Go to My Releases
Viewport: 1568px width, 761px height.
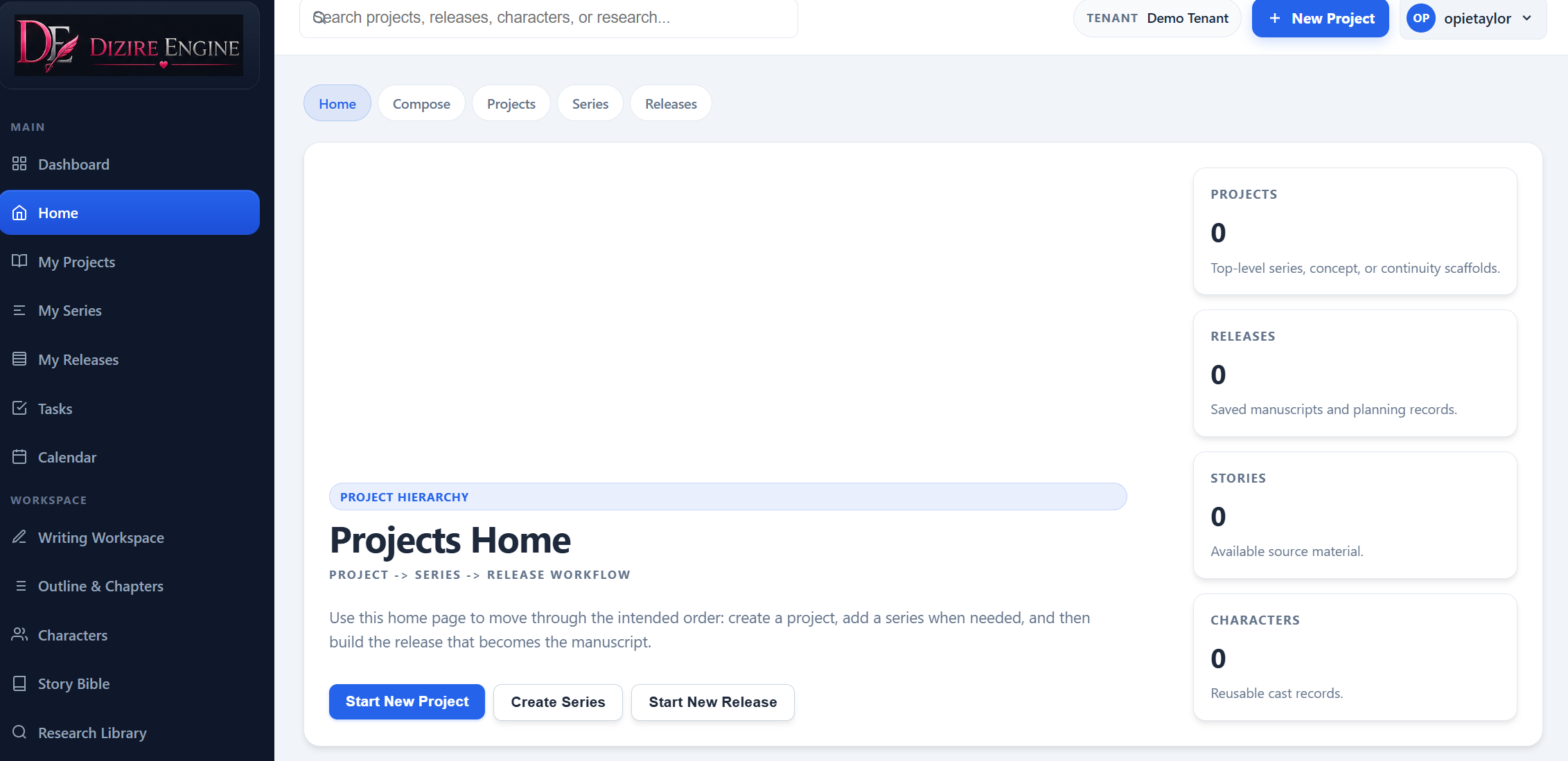coord(130,359)
